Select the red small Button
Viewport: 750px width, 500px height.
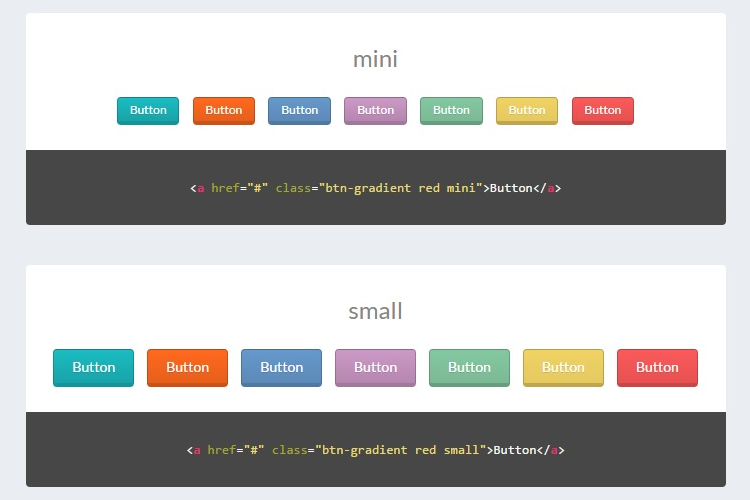tap(657, 367)
